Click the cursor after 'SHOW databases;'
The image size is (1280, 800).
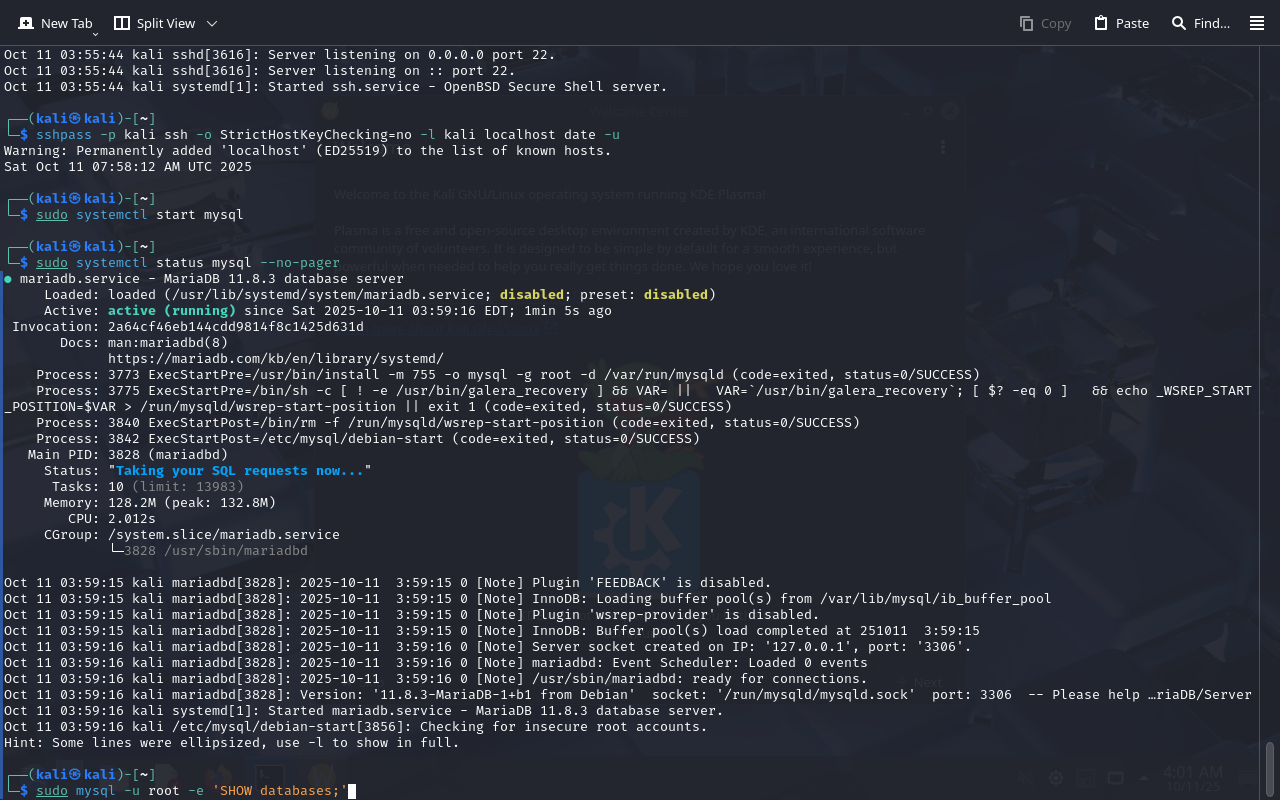pyautogui.click(x=352, y=791)
